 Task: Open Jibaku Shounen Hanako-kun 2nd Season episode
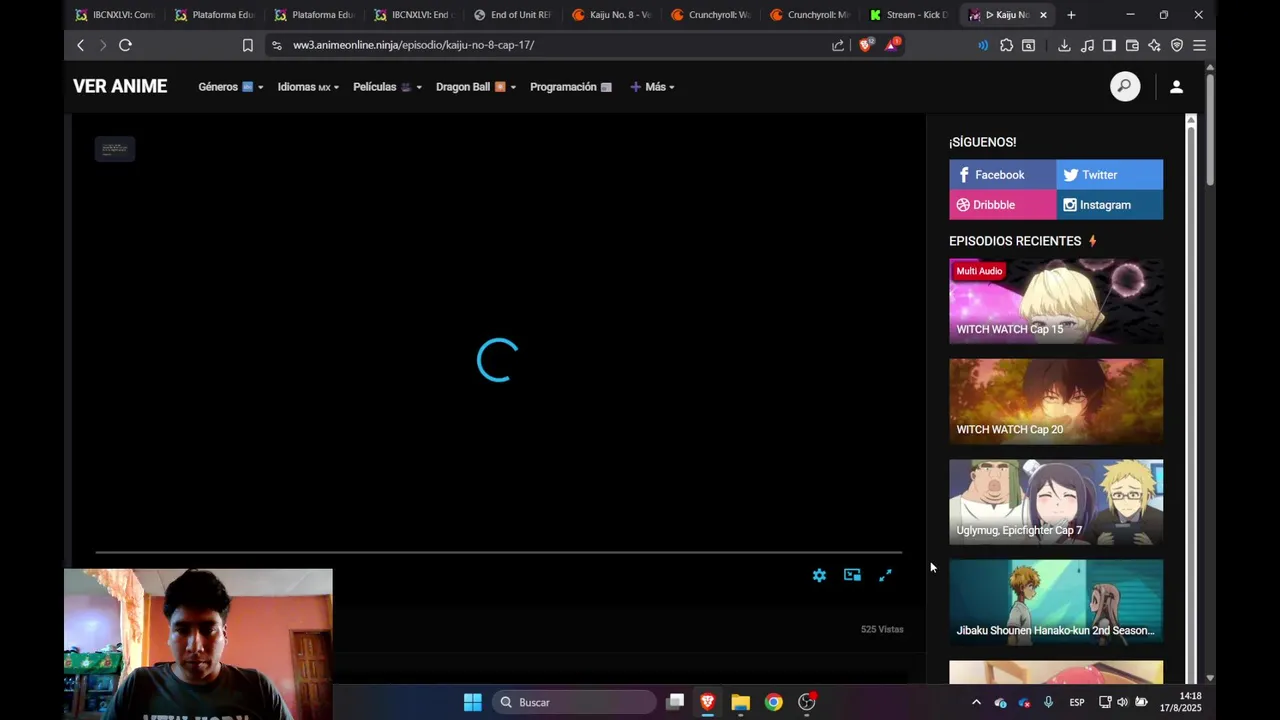[1056, 602]
